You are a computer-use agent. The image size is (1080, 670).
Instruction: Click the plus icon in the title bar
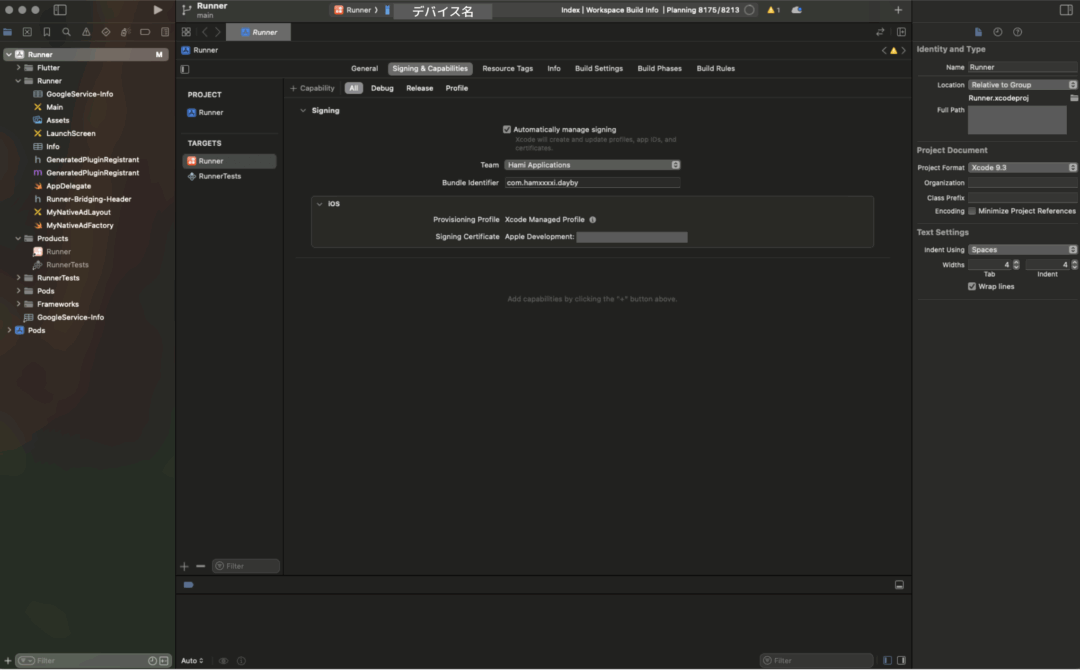coord(898,10)
